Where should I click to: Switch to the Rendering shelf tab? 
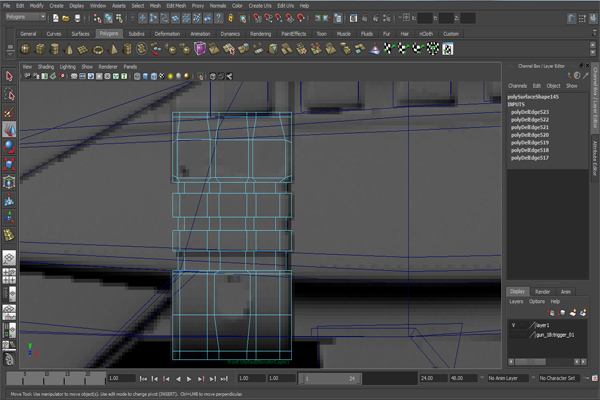coord(261,34)
